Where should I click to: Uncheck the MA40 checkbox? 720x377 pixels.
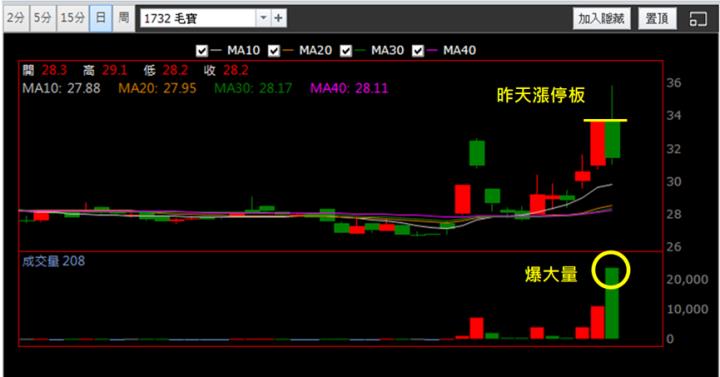(x=417, y=51)
